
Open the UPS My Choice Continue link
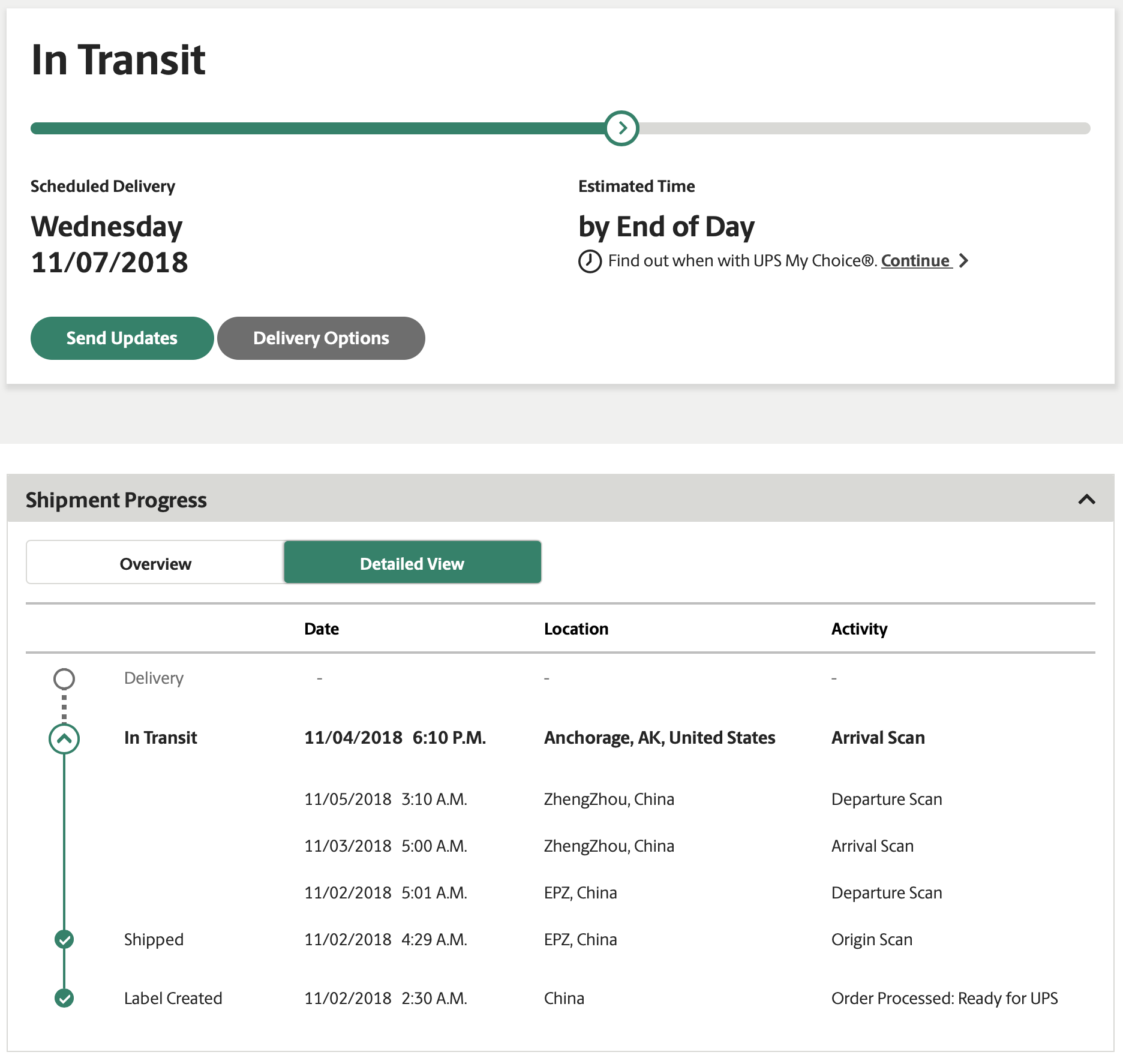[x=915, y=261]
